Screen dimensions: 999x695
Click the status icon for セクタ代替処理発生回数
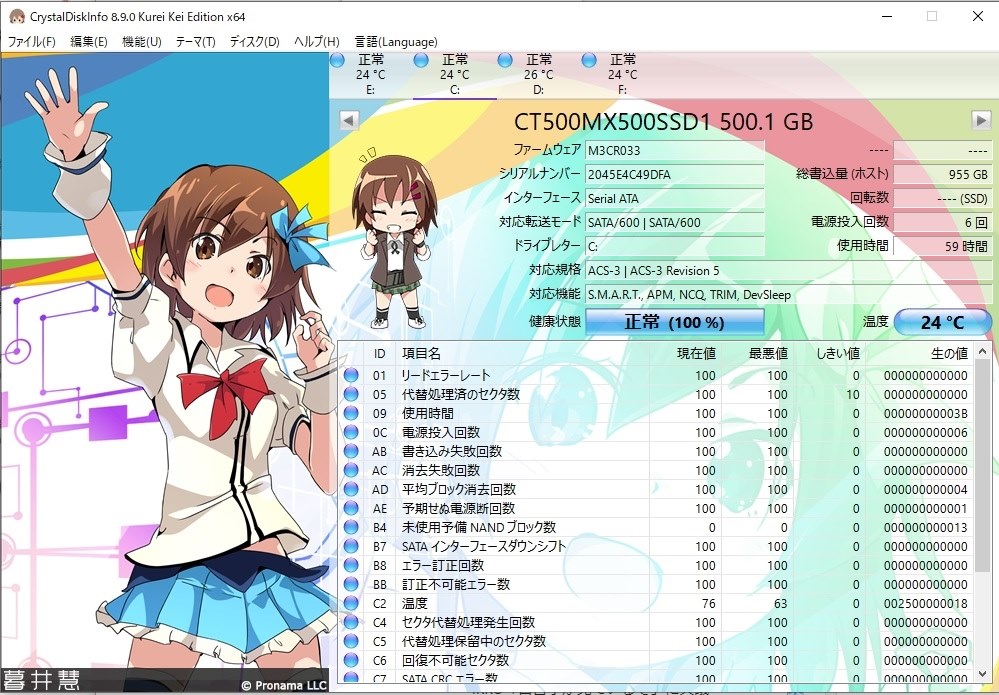pos(351,622)
